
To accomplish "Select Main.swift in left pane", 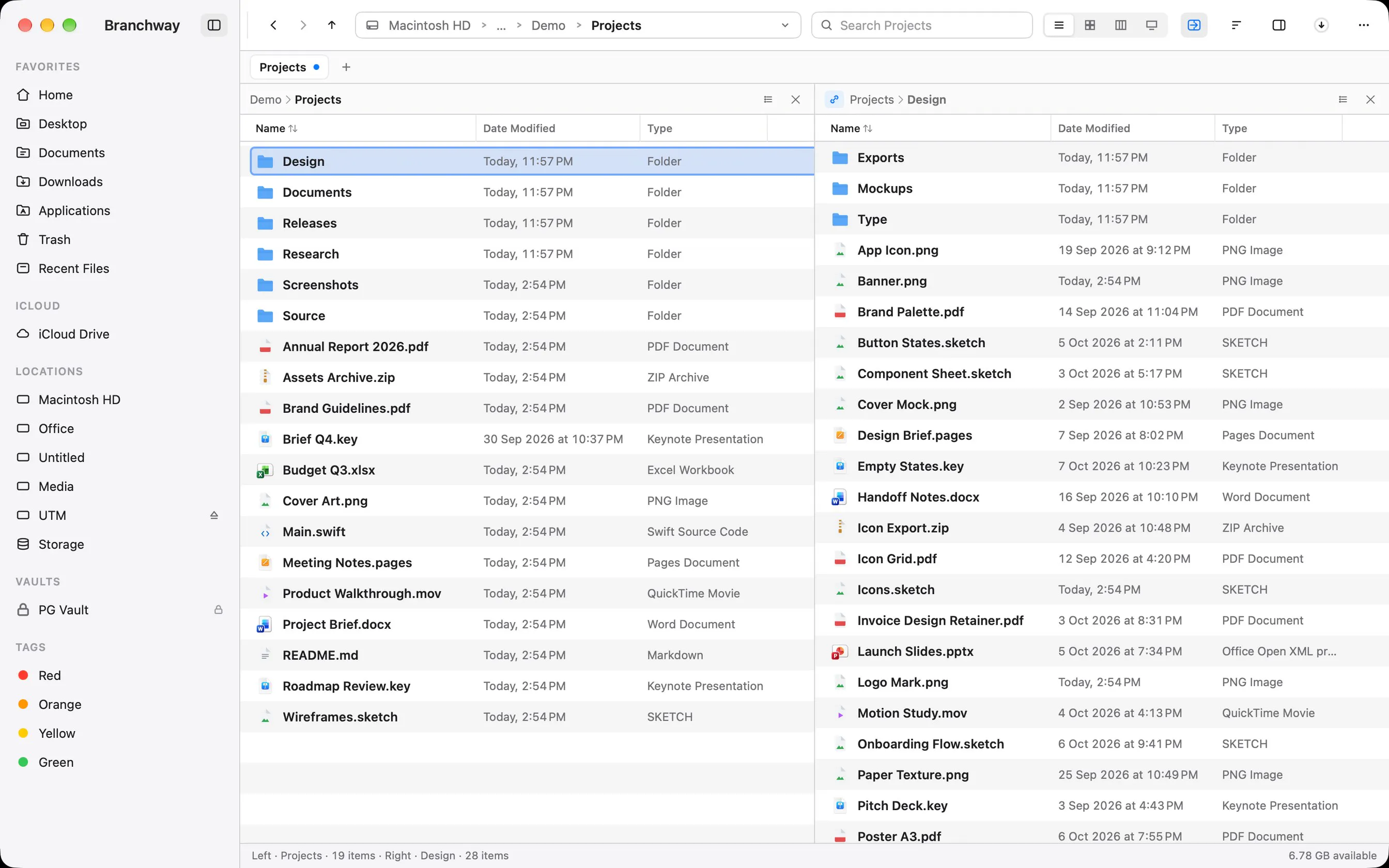I will [527, 532].
